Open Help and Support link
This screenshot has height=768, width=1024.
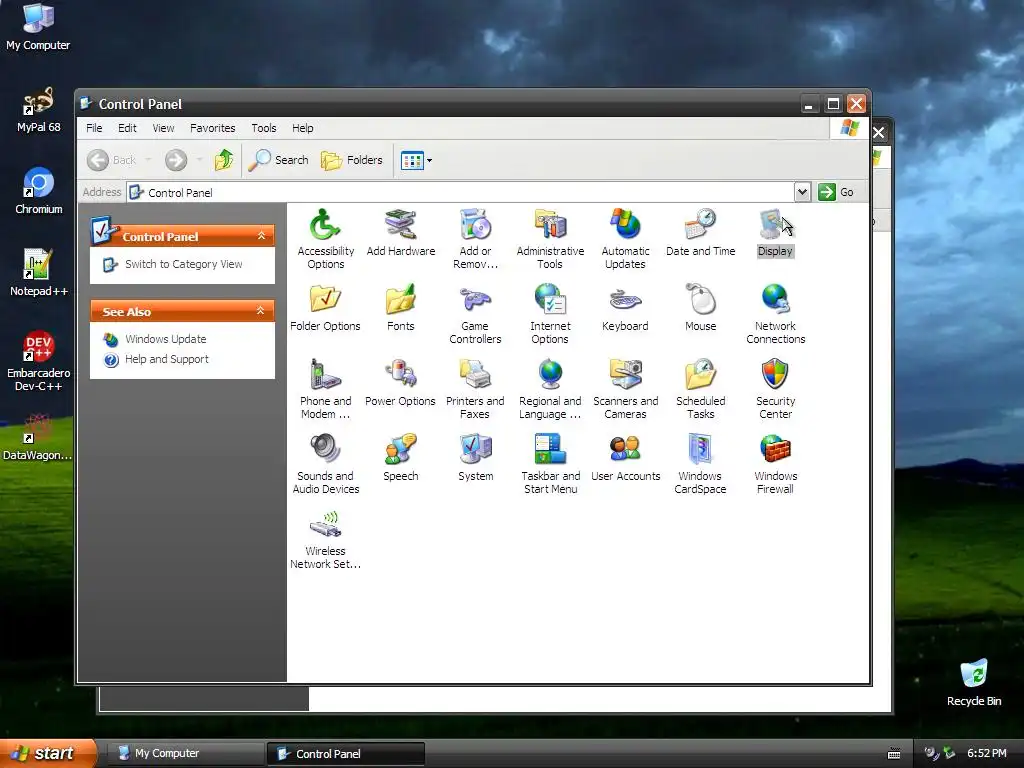167,359
